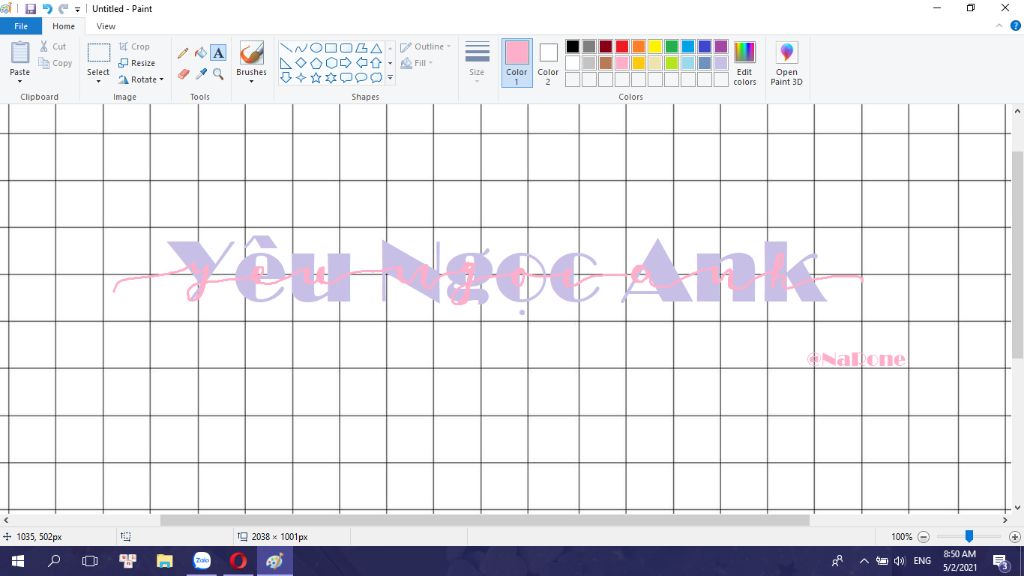This screenshot has width=1024, height=576.
Task: Choose the Six-point star shape
Action: point(331,78)
